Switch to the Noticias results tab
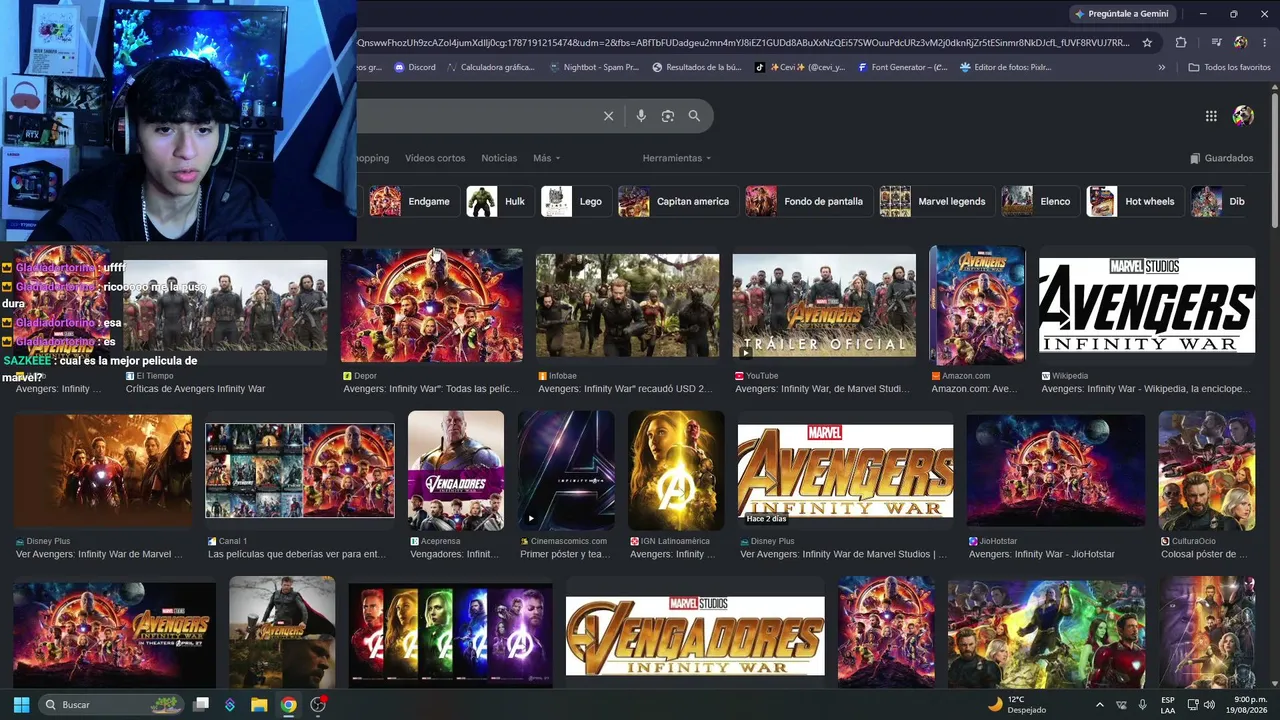 [499, 158]
